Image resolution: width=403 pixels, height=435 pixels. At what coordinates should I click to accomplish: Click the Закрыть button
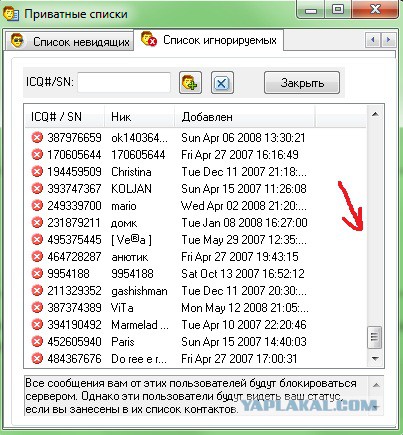(x=302, y=82)
